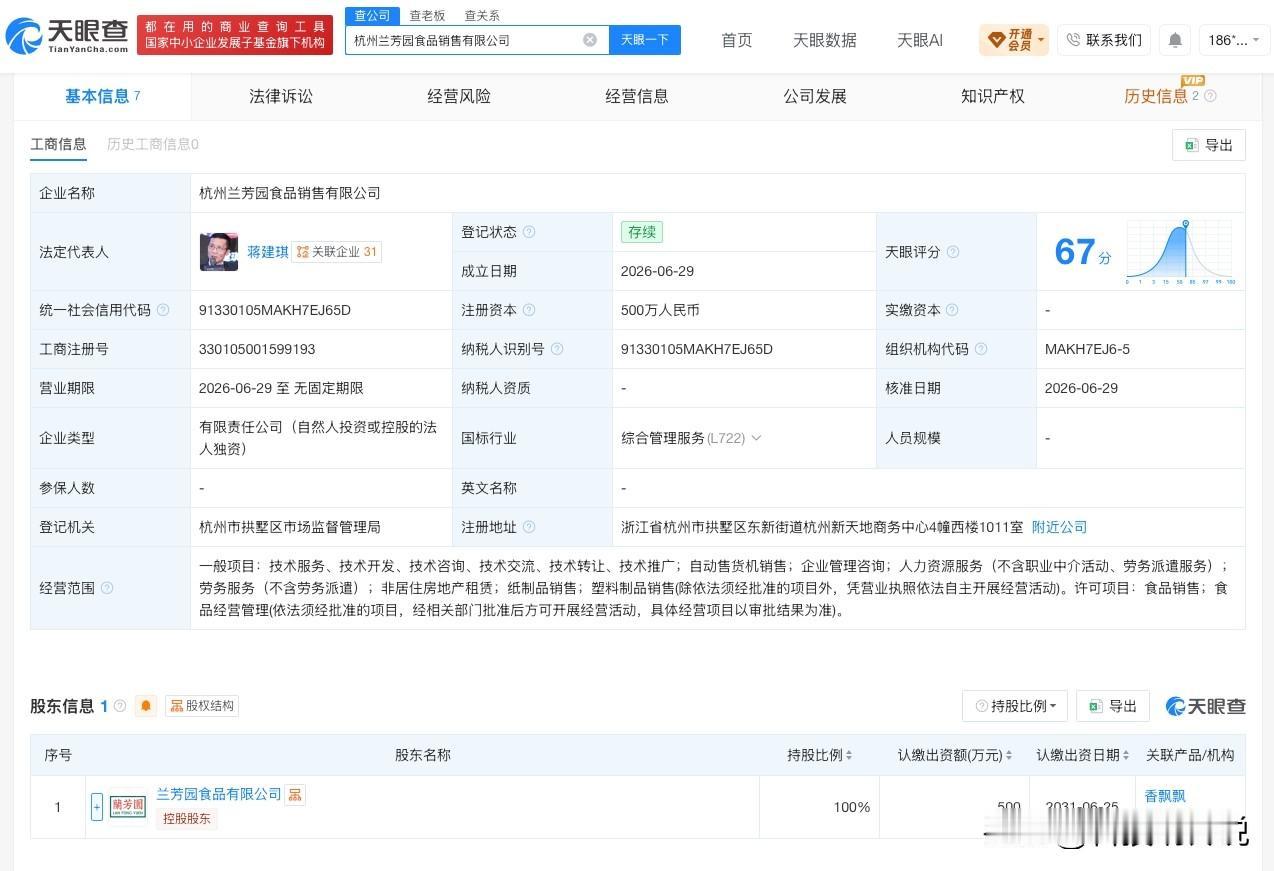1274x871 pixels.
Task: Click help icon next to 组织机构代码
Action: point(981,349)
